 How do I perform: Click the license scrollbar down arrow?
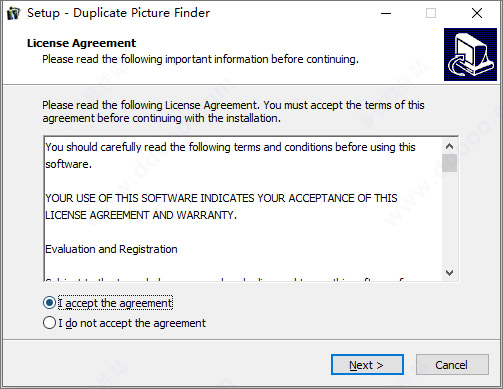[x=449, y=273]
